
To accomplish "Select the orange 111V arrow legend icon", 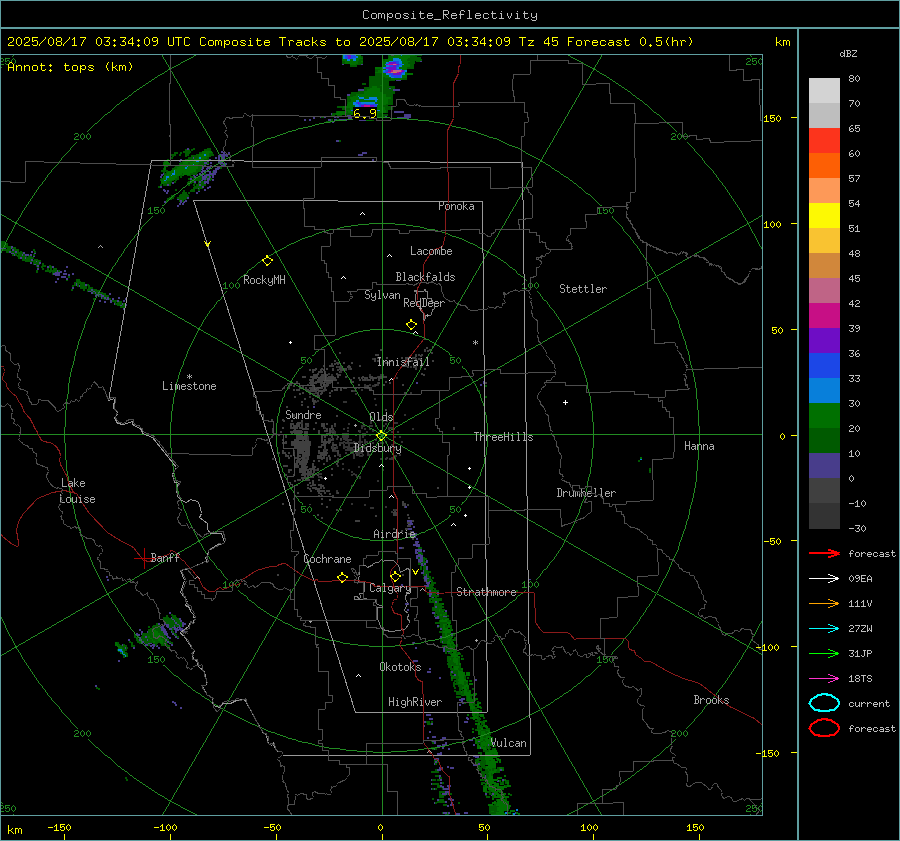I will pos(824,603).
